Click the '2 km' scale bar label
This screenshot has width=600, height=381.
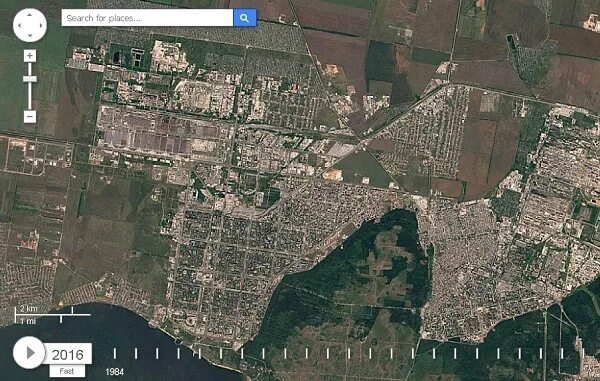29,308
